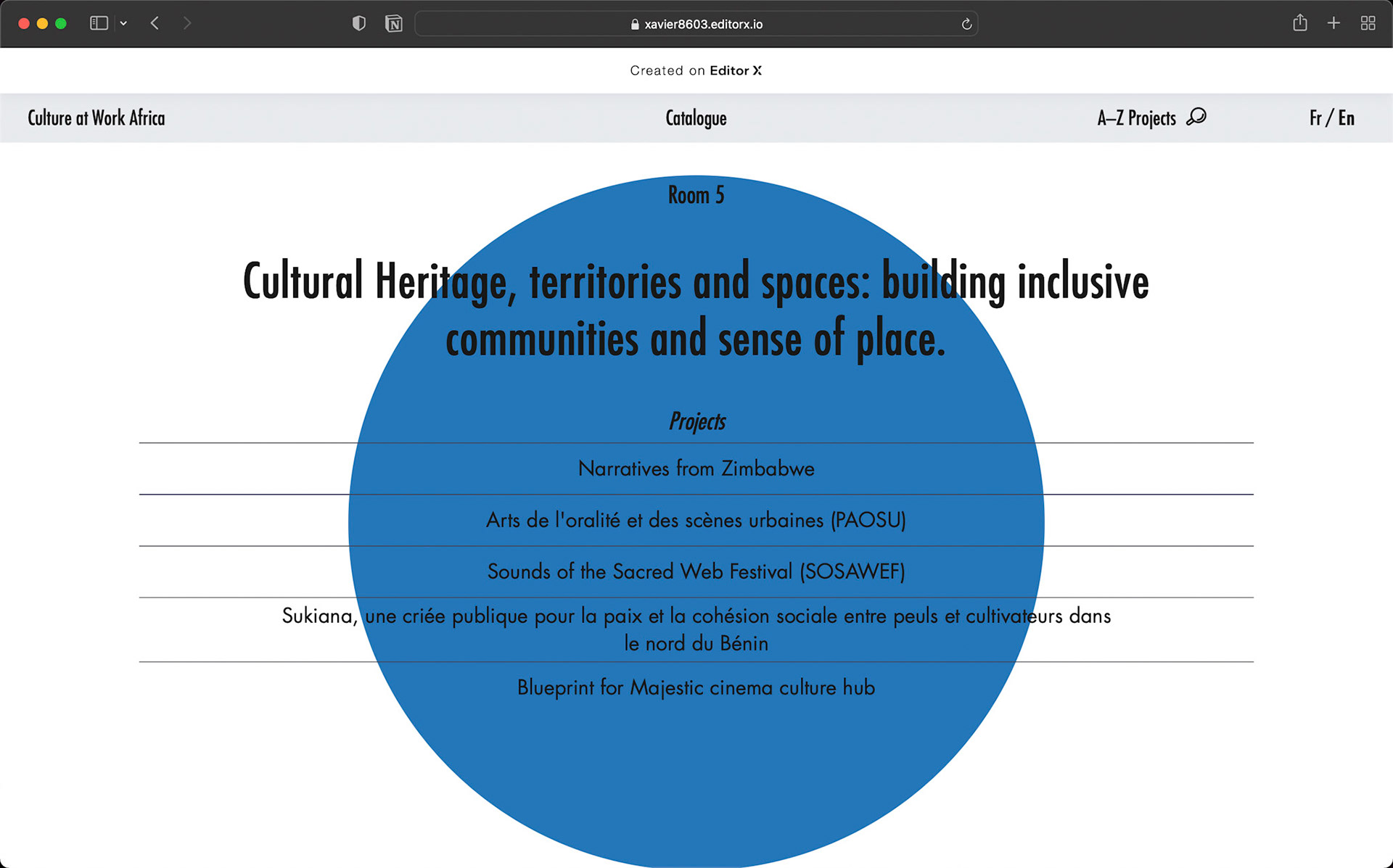
Task: Show the tab overview grid icon
Action: [x=1368, y=23]
